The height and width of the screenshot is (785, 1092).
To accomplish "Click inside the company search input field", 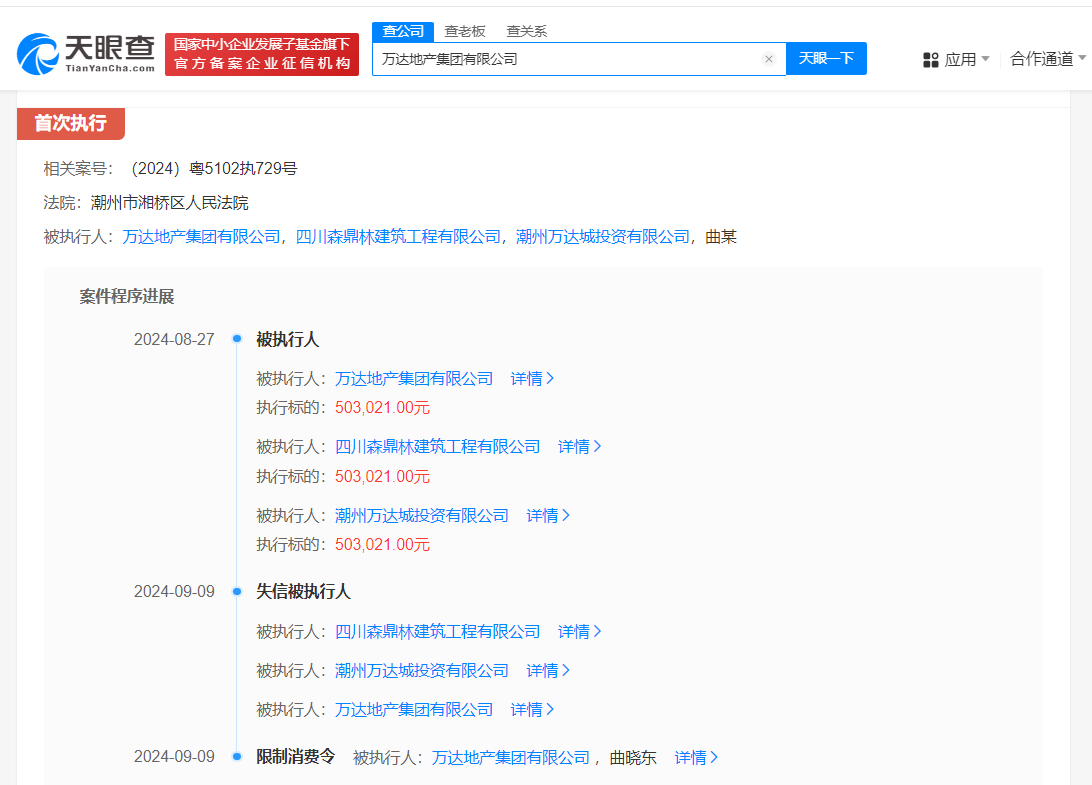I will pos(570,59).
